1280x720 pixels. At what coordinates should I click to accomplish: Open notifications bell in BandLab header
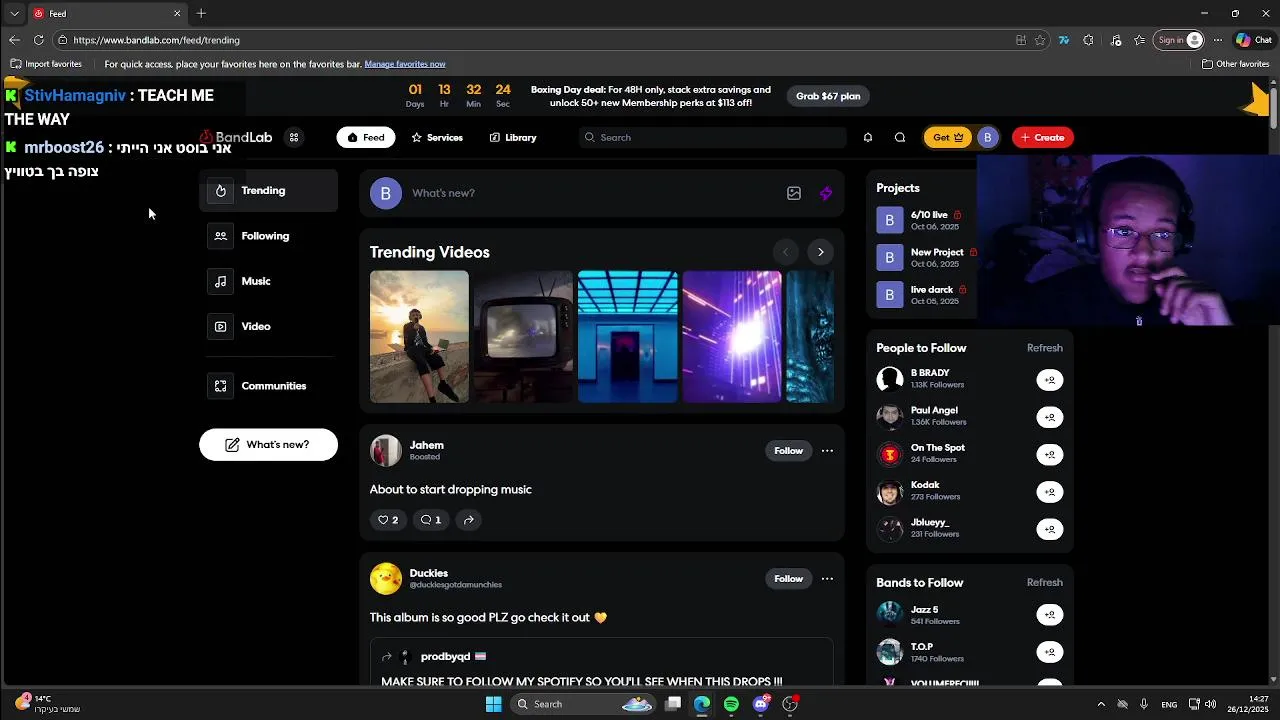(x=868, y=137)
